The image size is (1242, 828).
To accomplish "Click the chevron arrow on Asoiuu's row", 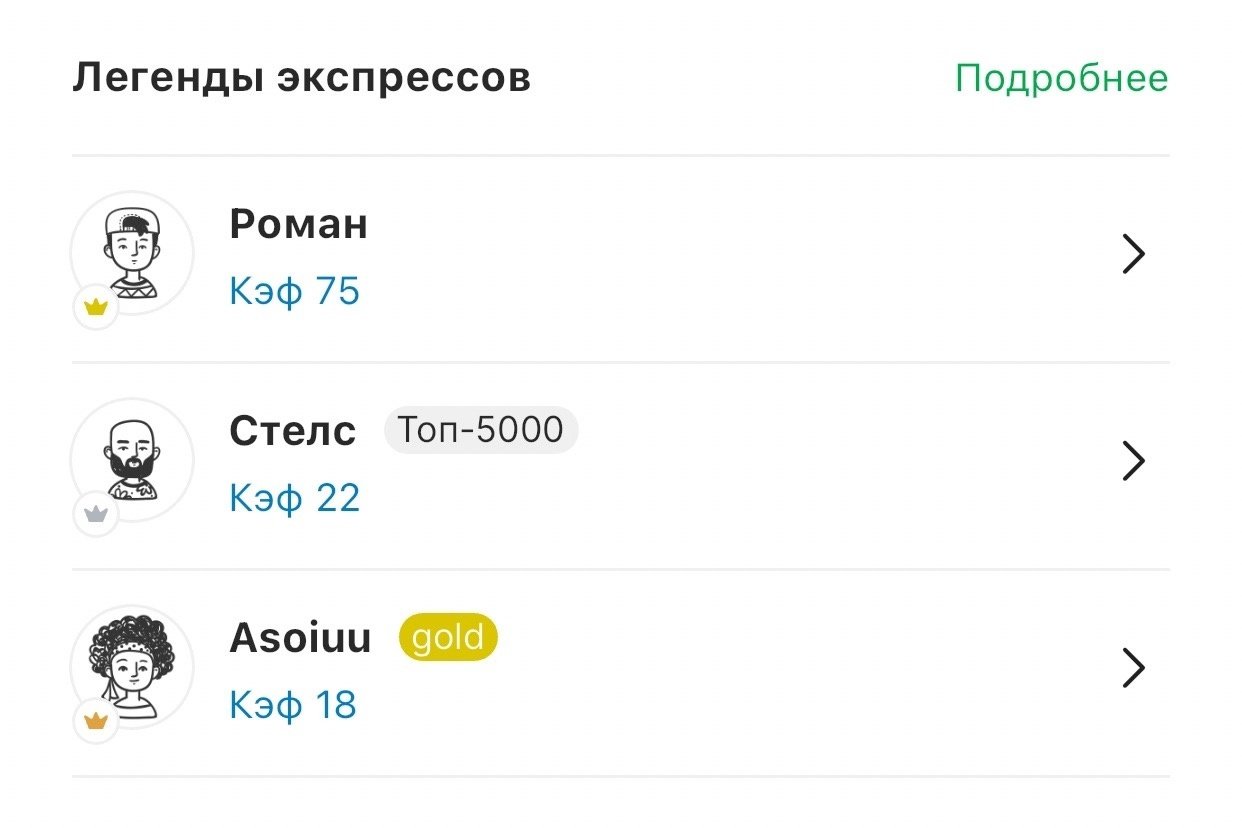I will pos(1133,668).
